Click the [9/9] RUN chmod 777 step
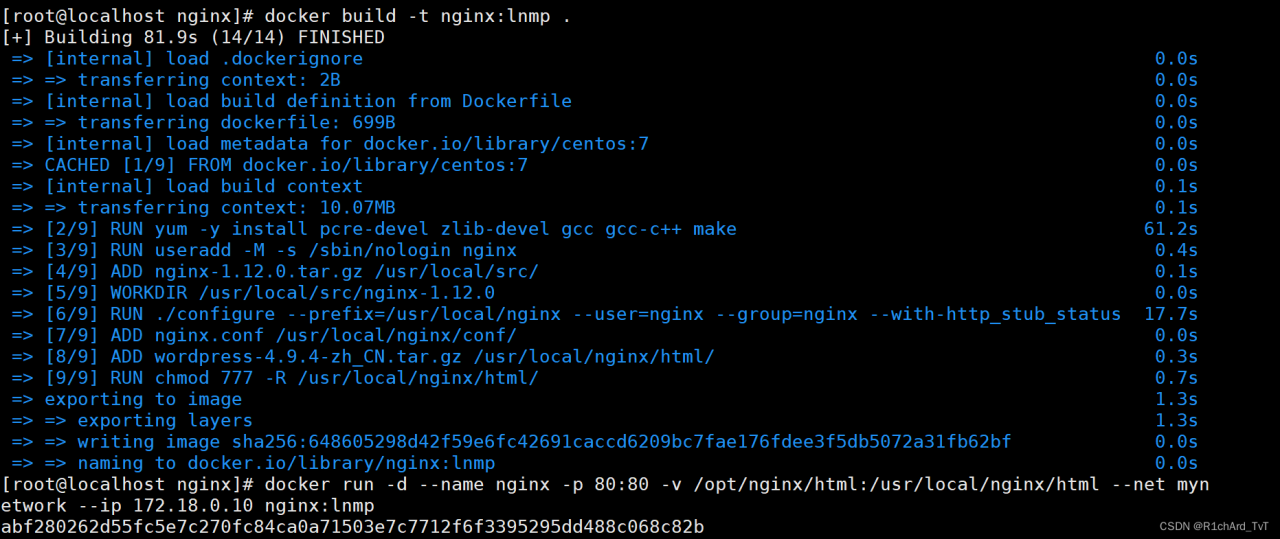Screen dimensions: 1280x539 292,378
